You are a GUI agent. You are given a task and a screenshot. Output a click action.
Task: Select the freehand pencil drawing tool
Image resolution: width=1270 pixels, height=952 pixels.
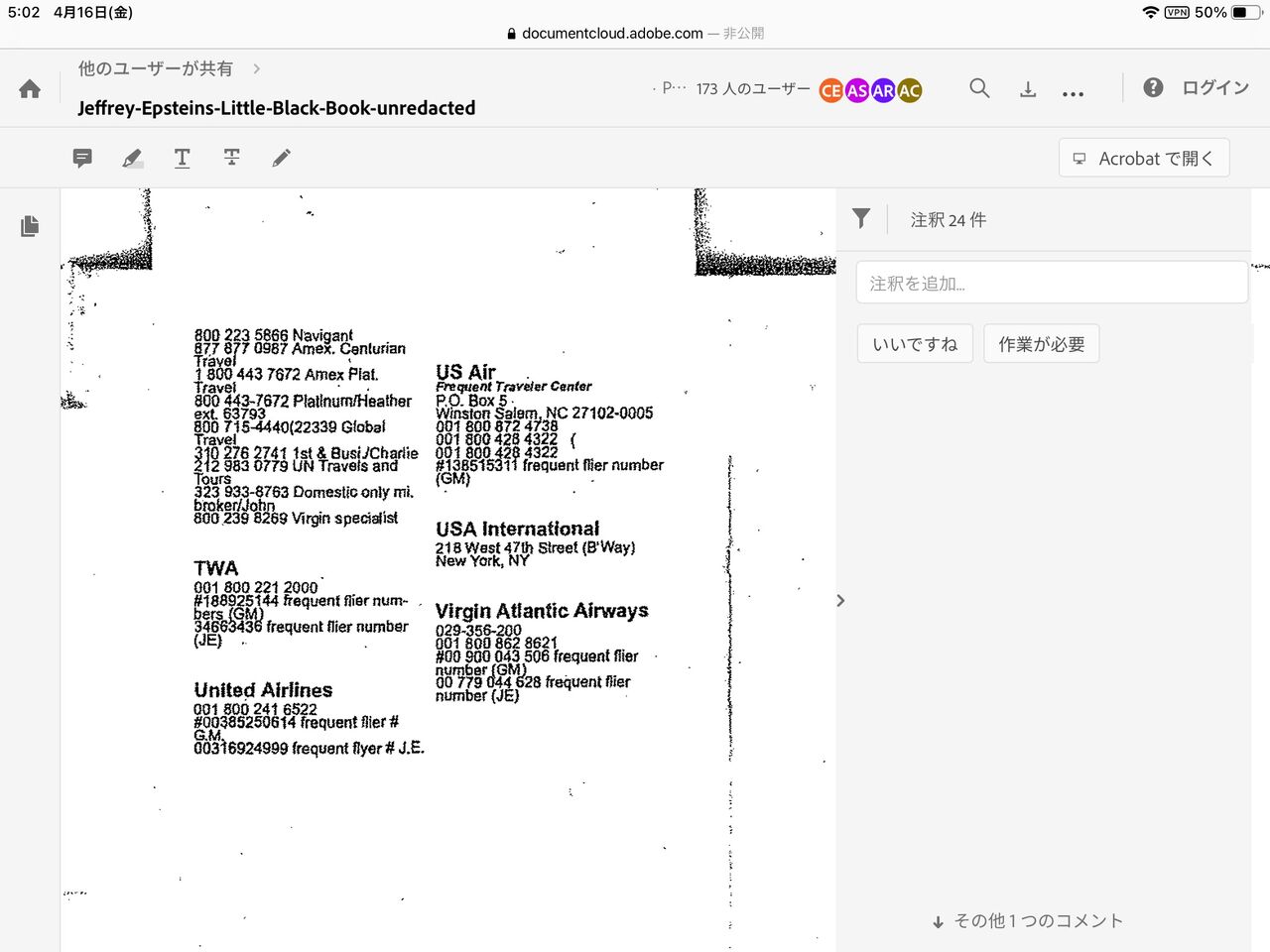[x=282, y=158]
